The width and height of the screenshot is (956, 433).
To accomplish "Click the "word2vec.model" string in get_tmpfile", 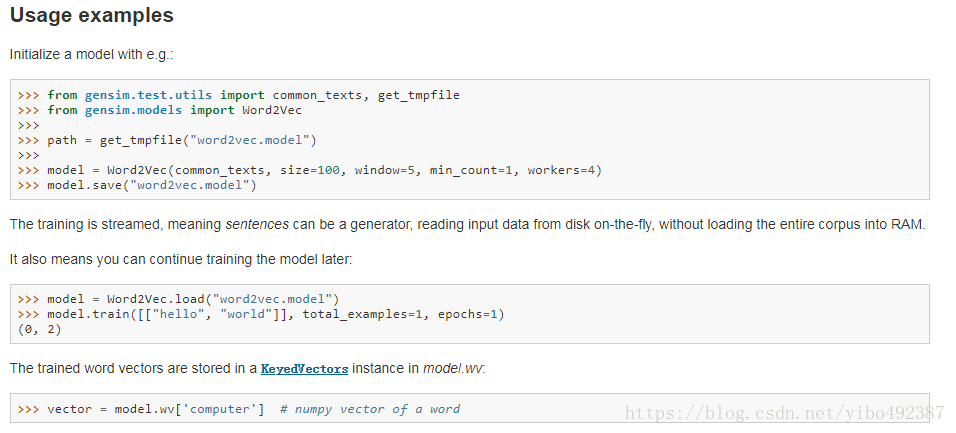I will 250,140.
